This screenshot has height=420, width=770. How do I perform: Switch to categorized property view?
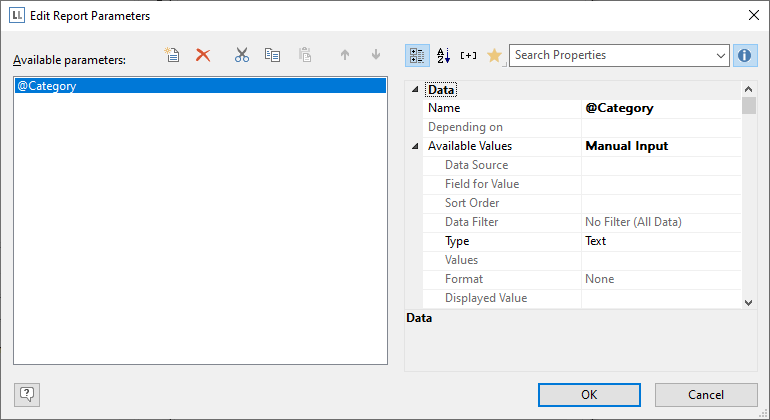[x=417, y=55]
